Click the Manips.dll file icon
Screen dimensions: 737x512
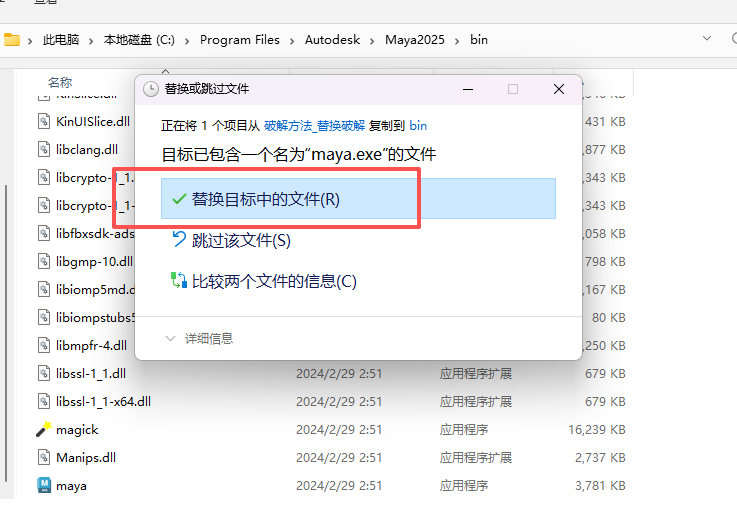tap(44, 457)
